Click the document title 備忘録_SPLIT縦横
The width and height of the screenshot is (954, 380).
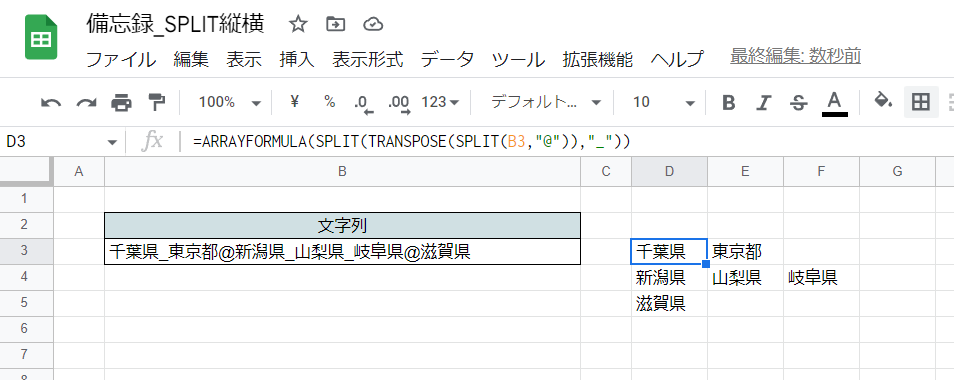pos(175,24)
